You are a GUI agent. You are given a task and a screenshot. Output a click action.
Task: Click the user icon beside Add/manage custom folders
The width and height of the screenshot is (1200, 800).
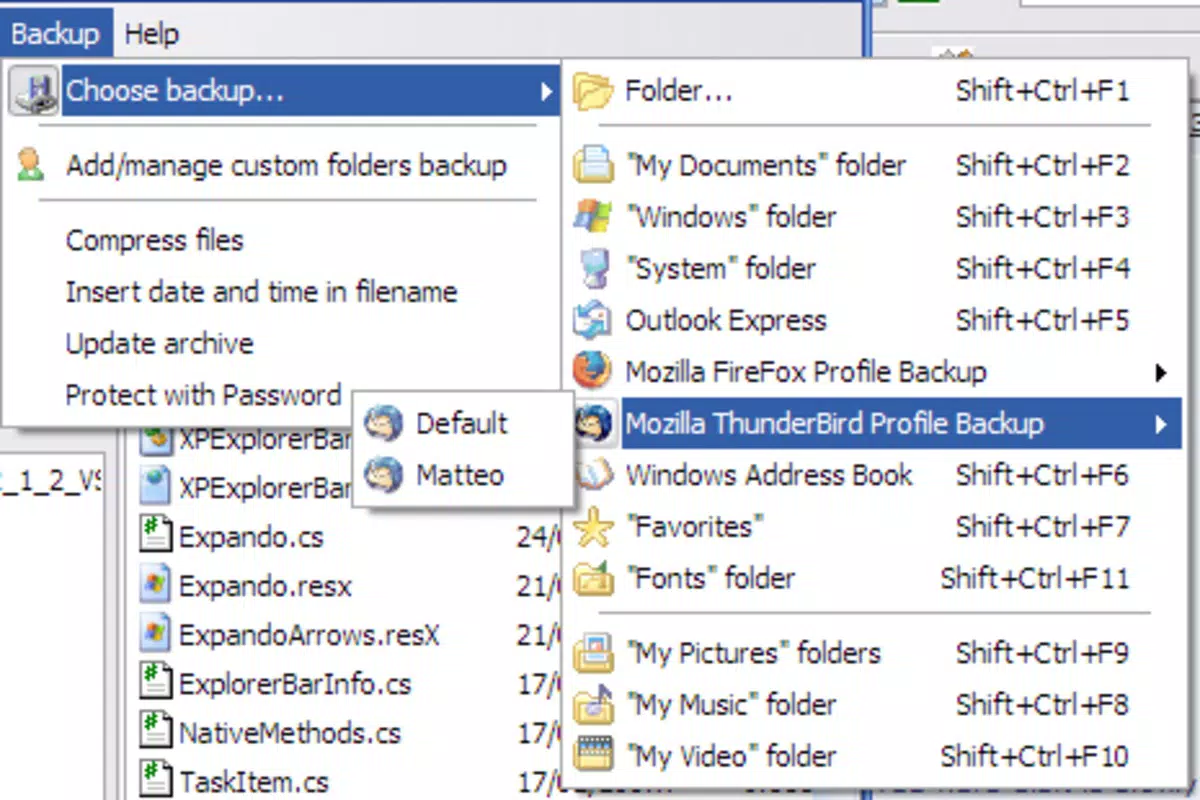click(x=30, y=165)
